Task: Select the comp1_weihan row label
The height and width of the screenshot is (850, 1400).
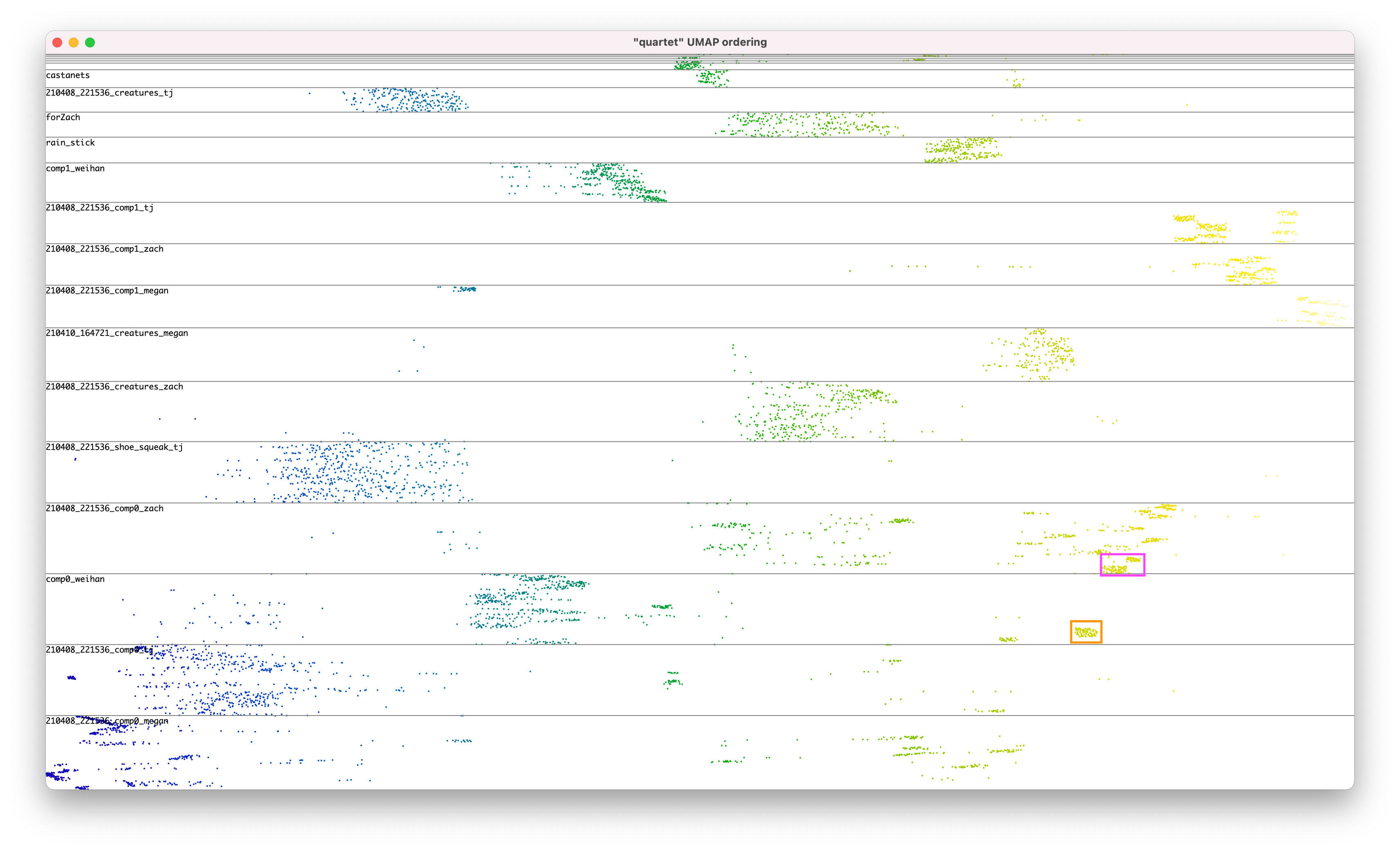Action: (75, 169)
